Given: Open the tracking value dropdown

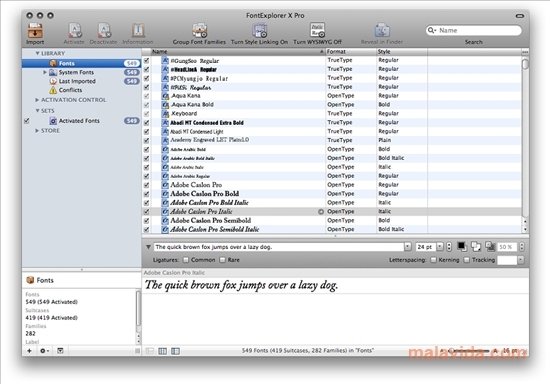Looking at the screenshot, I should [x=521, y=260].
